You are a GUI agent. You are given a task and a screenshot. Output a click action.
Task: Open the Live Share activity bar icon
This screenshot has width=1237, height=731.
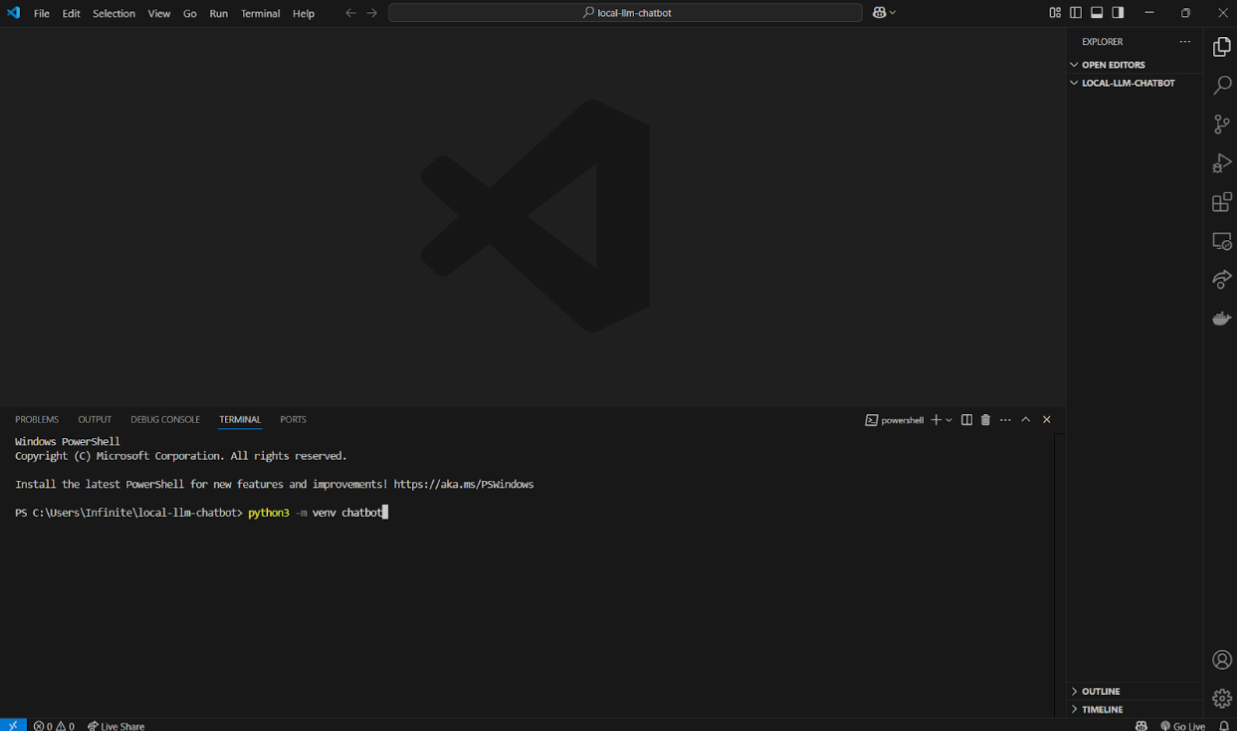[1221, 280]
